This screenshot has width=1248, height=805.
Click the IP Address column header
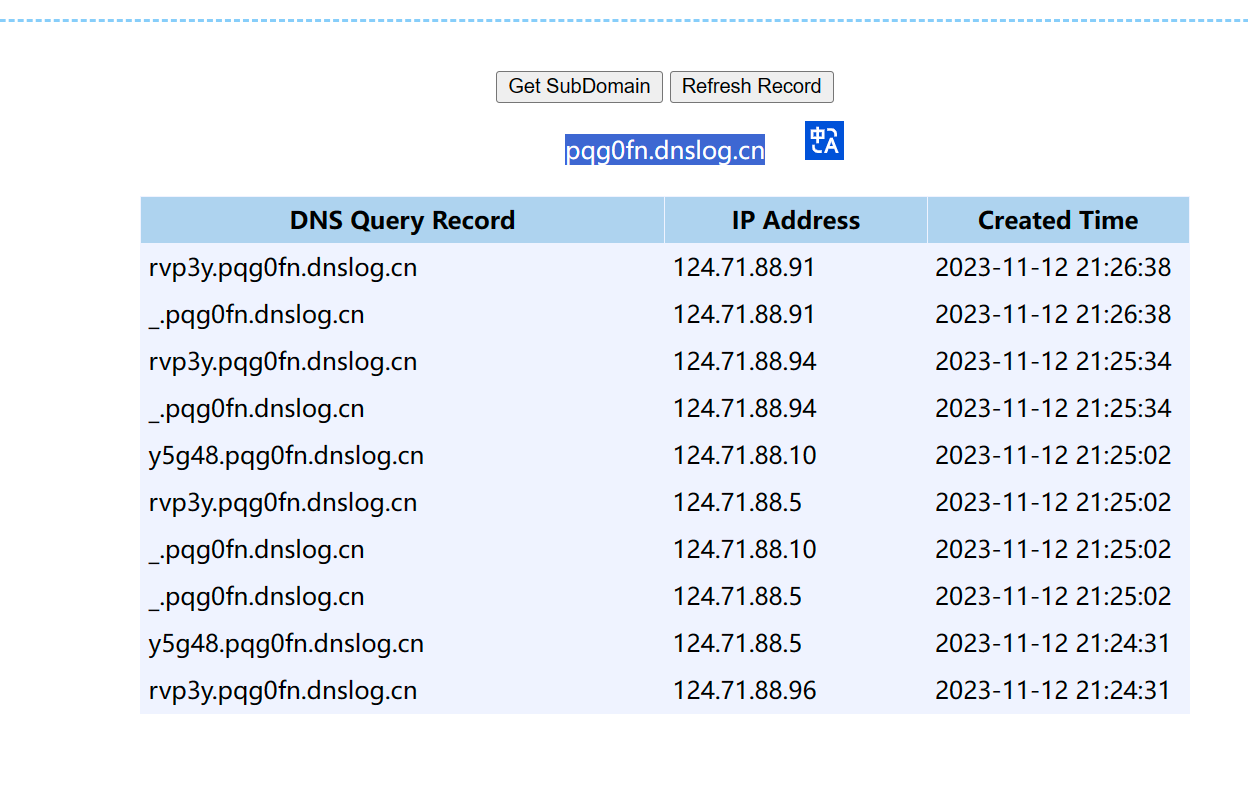coord(795,220)
